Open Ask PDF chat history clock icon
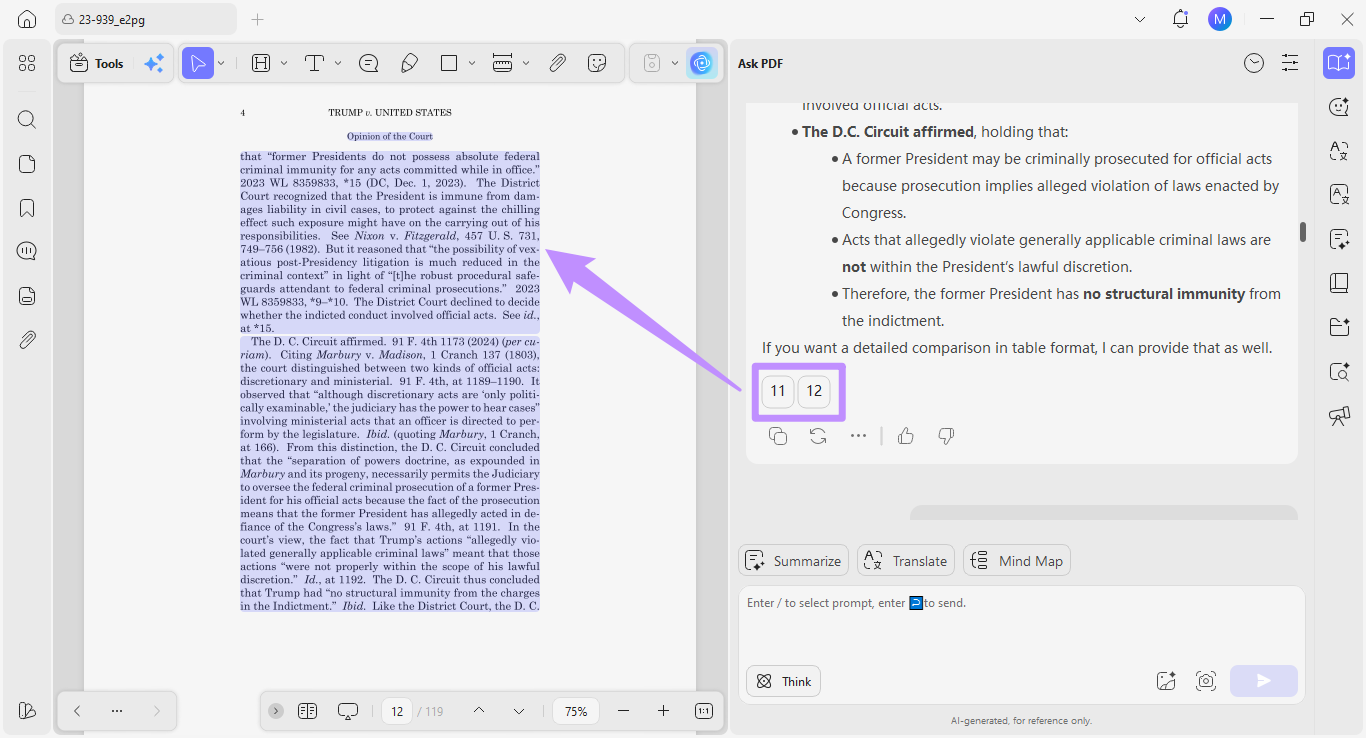This screenshot has height=738, width=1366. click(x=1254, y=63)
